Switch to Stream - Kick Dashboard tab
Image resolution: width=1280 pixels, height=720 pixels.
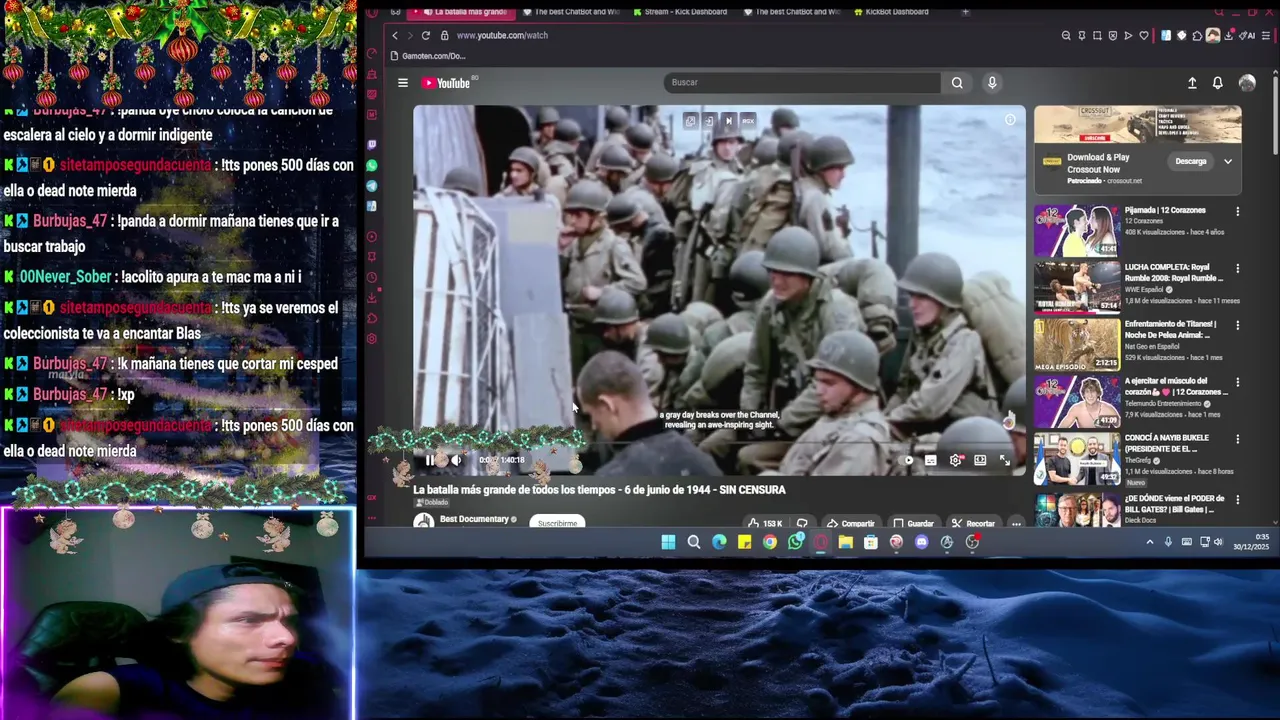[x=680, y=12]
